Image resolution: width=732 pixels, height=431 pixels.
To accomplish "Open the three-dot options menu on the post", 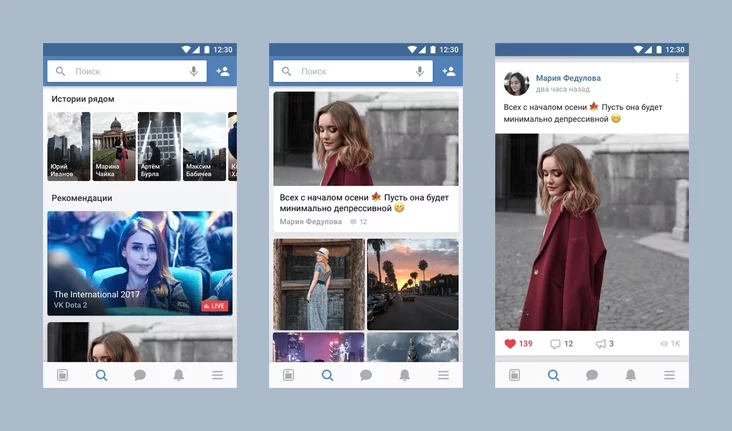I will tap(677, 78).
